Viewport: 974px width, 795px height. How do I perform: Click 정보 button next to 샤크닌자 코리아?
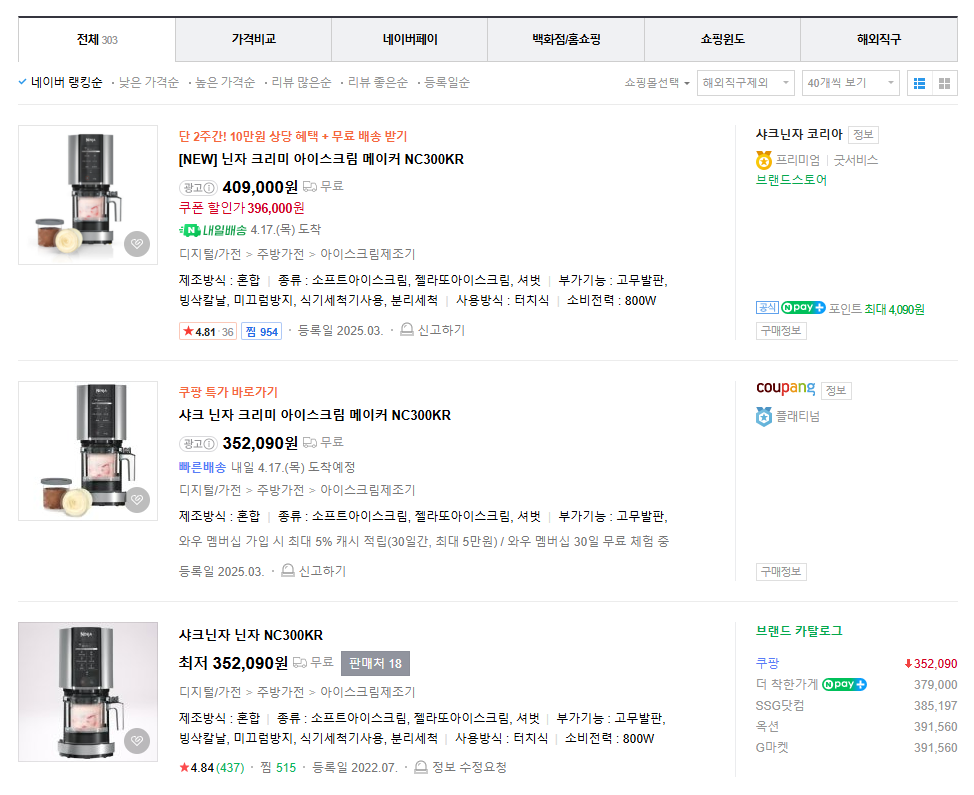point(863,135)
